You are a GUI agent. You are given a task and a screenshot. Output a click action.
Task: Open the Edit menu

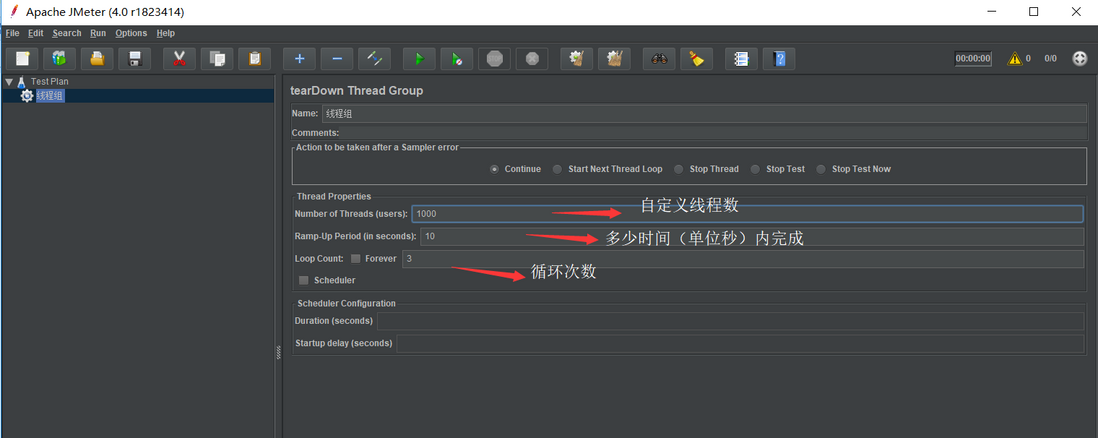(36, 33)
